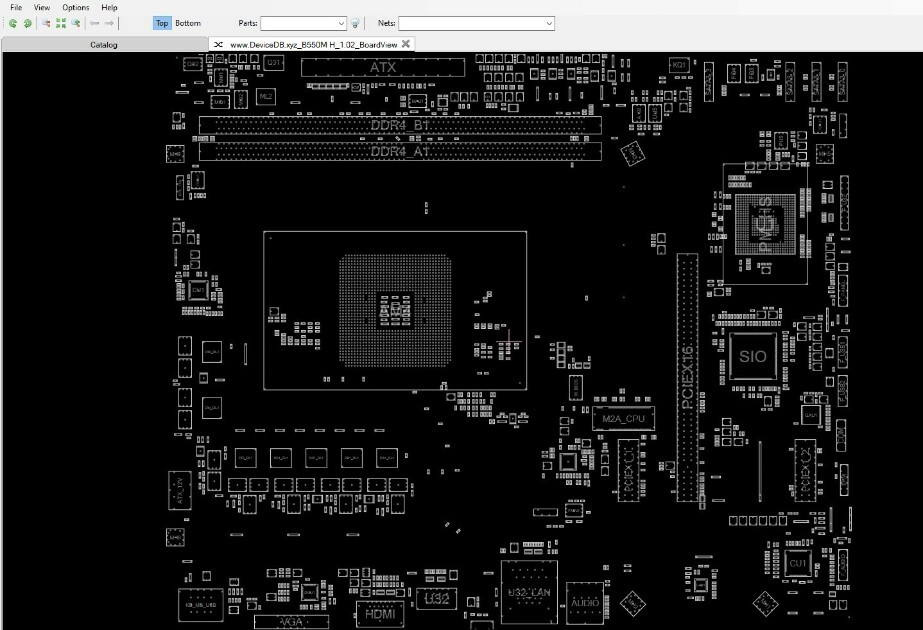This screenshot has height=630, width=923.
Task: Select the AUDIO jack component
Action: (x=585, y=603)
